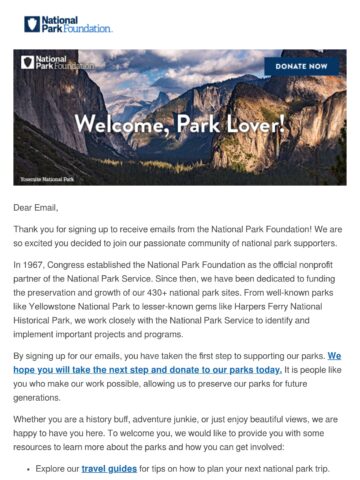Select the 'Welcome, Park Lover!' banner heading
Image resolution: width=360 pixels, height=480 pixels.
(x=180, y=125)
